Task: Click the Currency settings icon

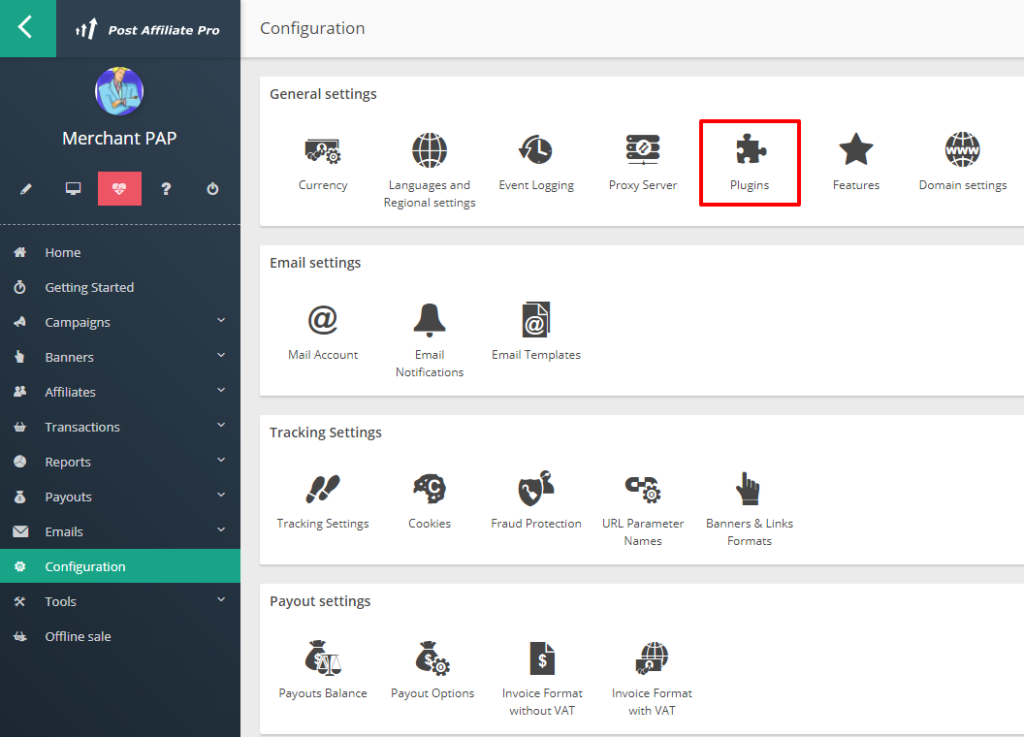Action: pos(322,152)
